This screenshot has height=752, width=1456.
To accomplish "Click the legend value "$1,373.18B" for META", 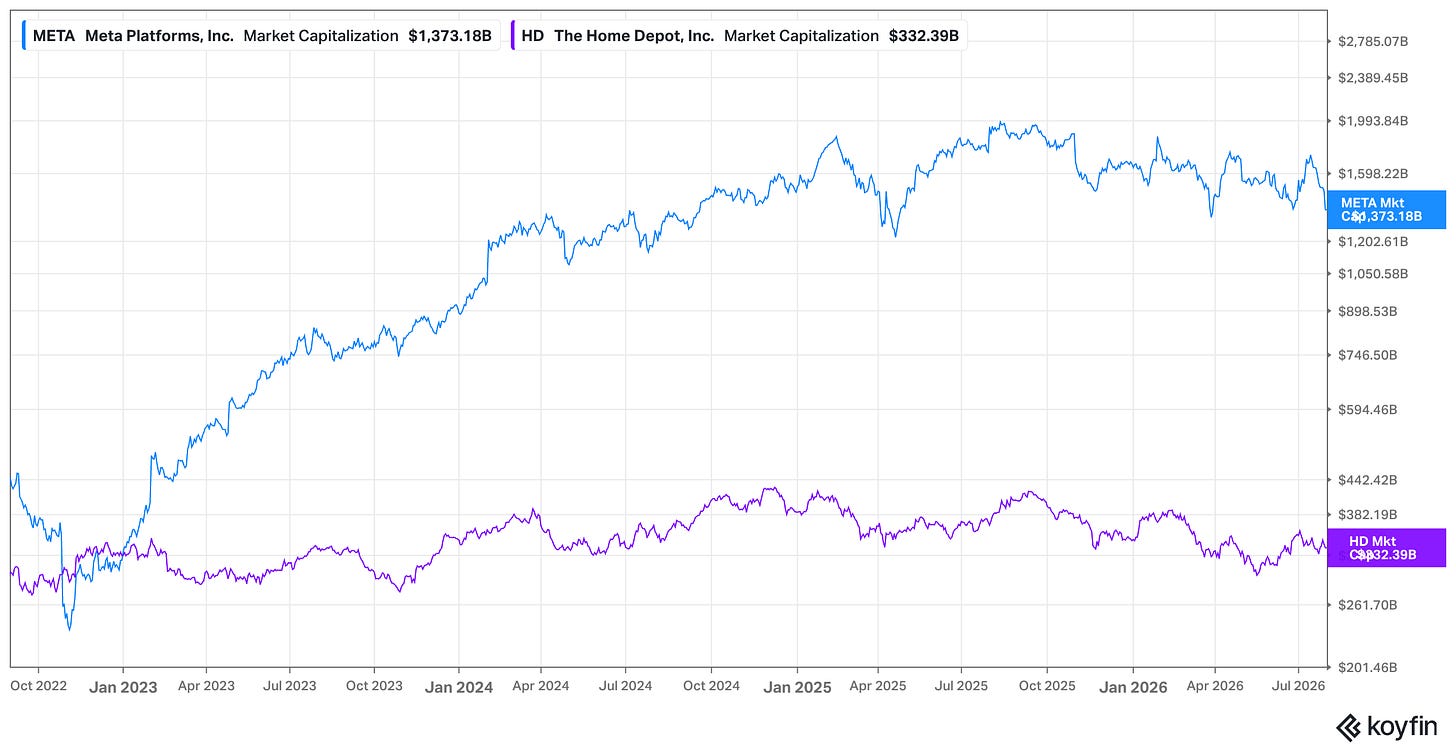I will click(x=450, y=36).
